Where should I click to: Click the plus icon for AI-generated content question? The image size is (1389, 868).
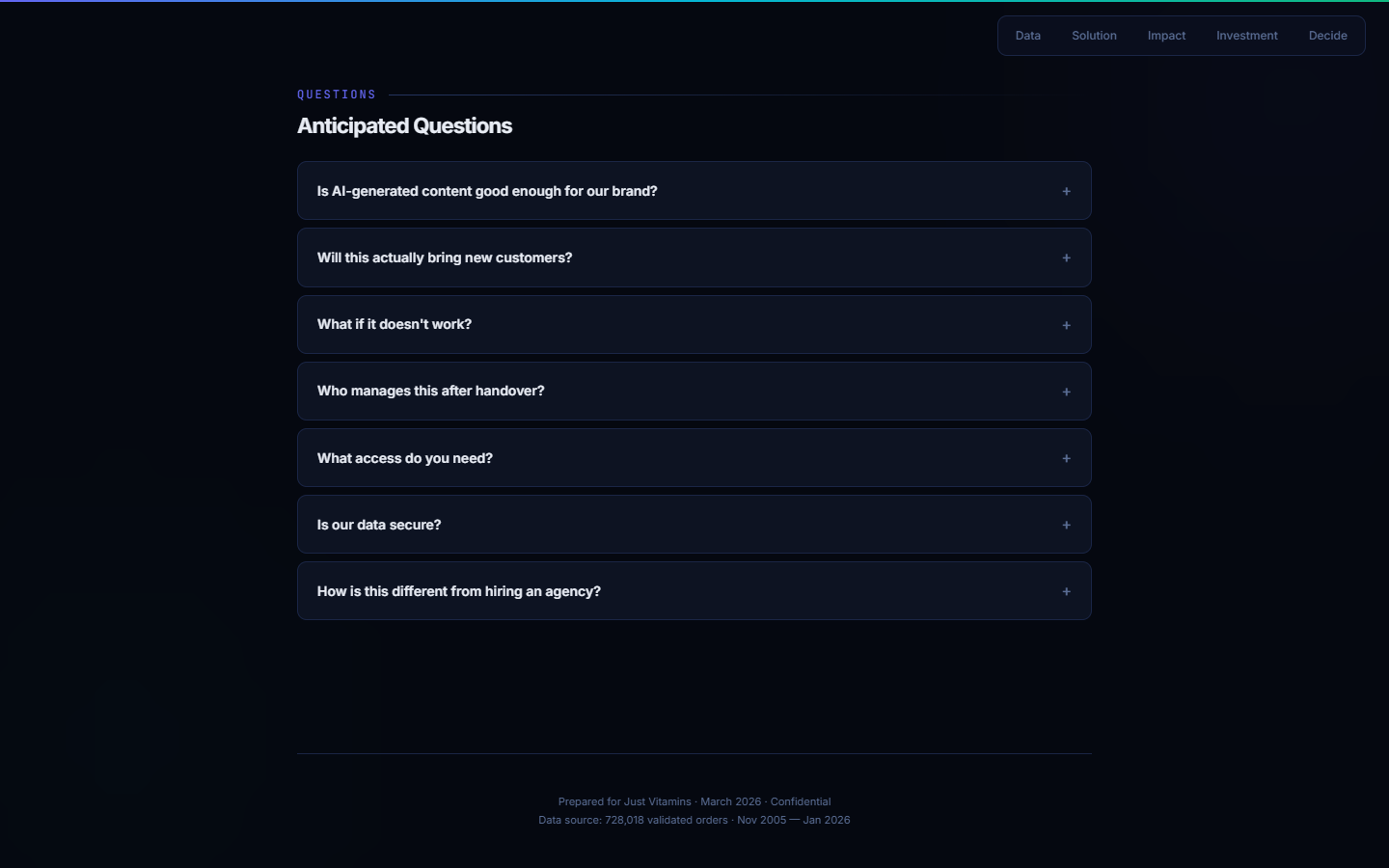point(1066,191)
